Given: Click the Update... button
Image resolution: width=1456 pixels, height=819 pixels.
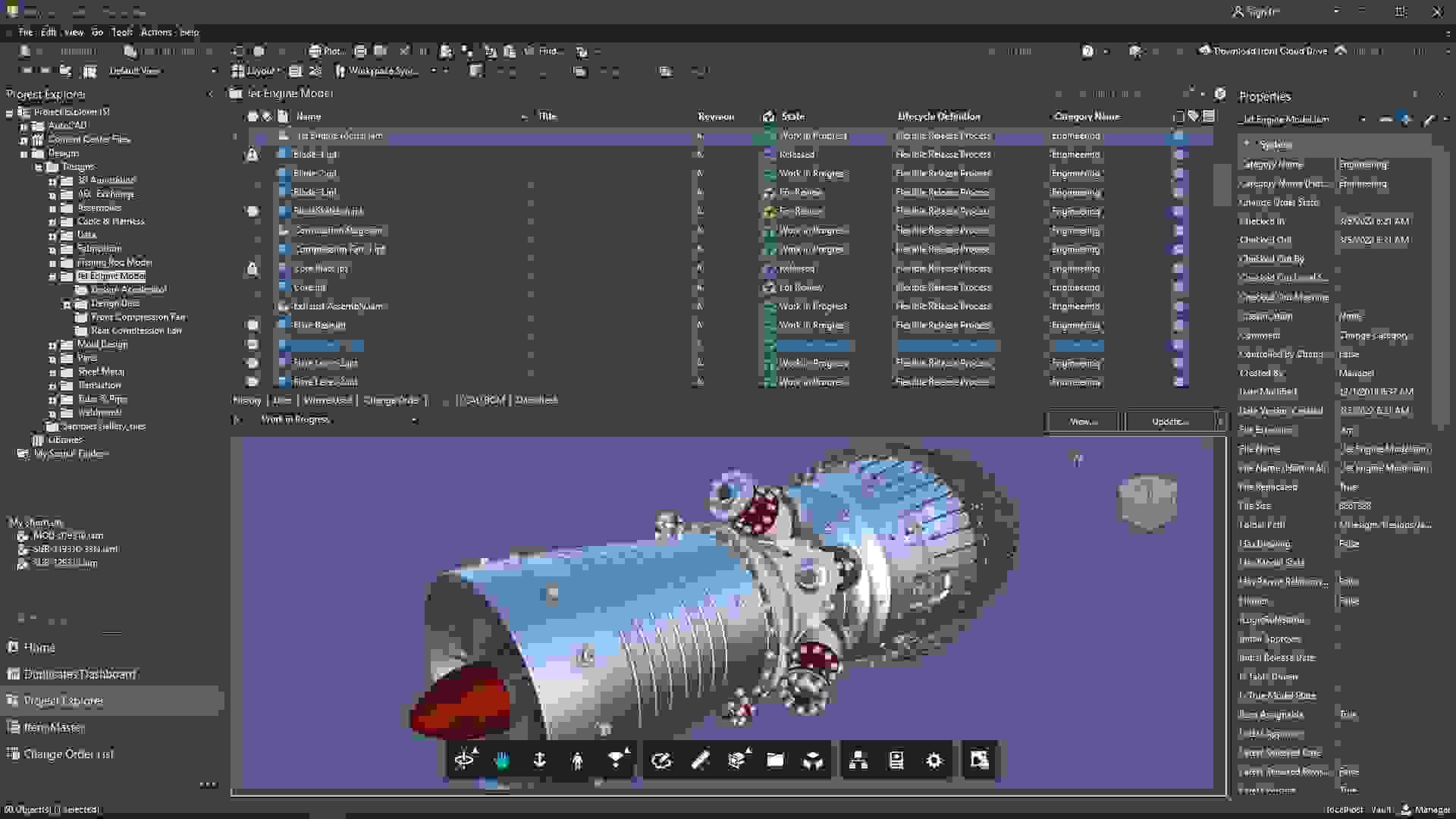Looking at the screenshot, I should click(x=1169, y=422).
